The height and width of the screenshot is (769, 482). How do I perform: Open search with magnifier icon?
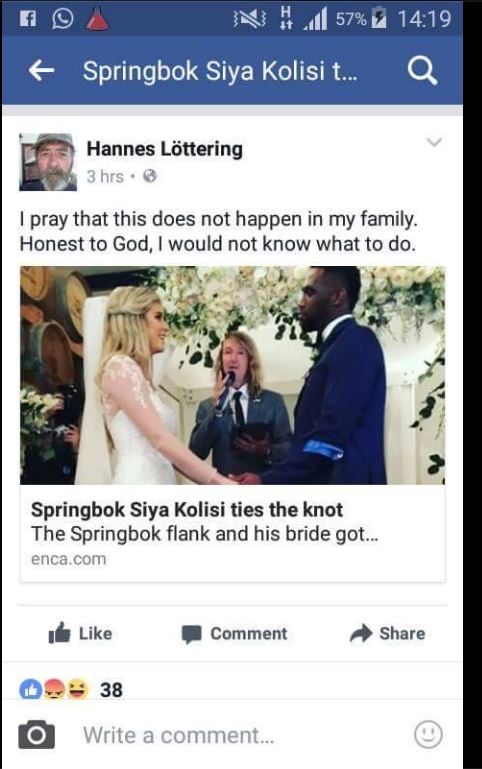coord(422,72)
